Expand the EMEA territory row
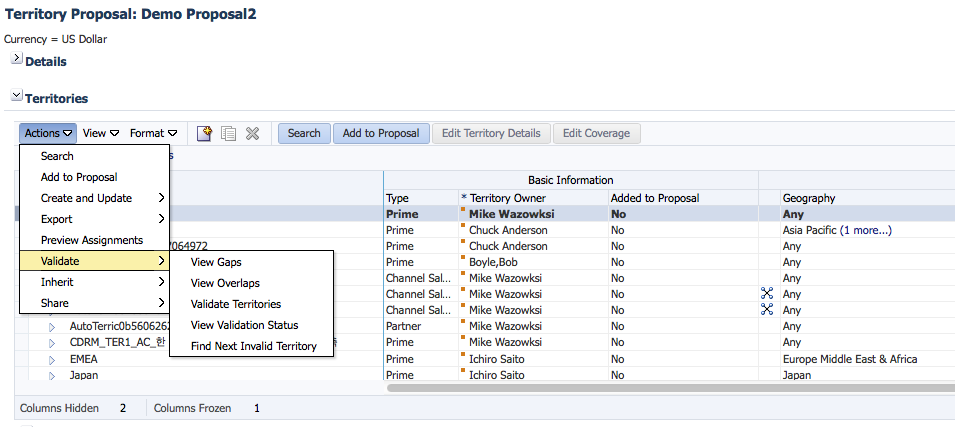The width and height of the screenshot is (955, 427). tap(52, 359)
